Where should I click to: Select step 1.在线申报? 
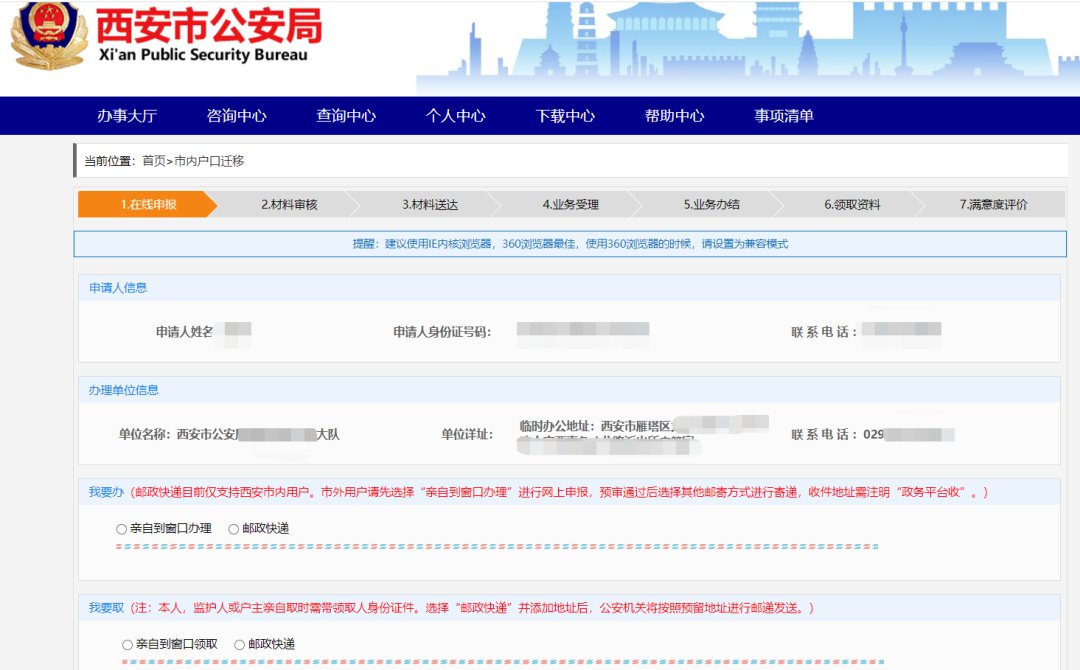point(147,204)
